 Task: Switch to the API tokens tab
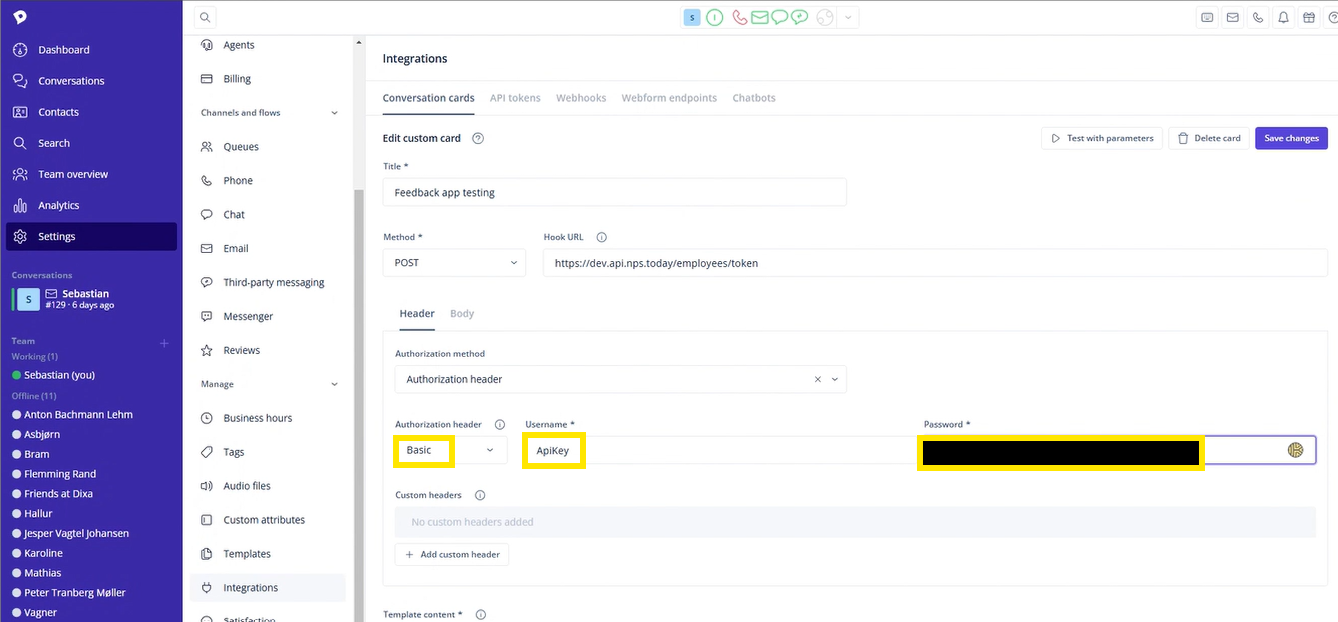point(515,98)
